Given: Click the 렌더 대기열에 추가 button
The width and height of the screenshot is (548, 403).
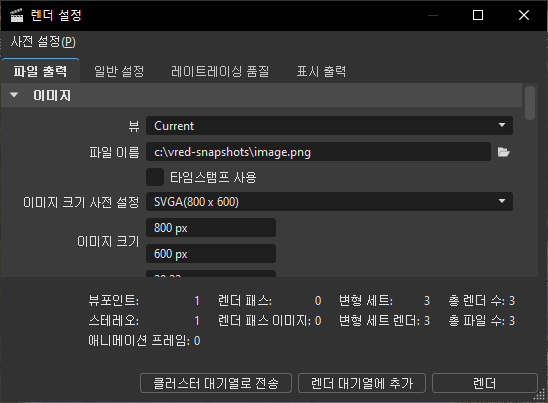Looking at the screenshot, I should (x=362, y=383).
